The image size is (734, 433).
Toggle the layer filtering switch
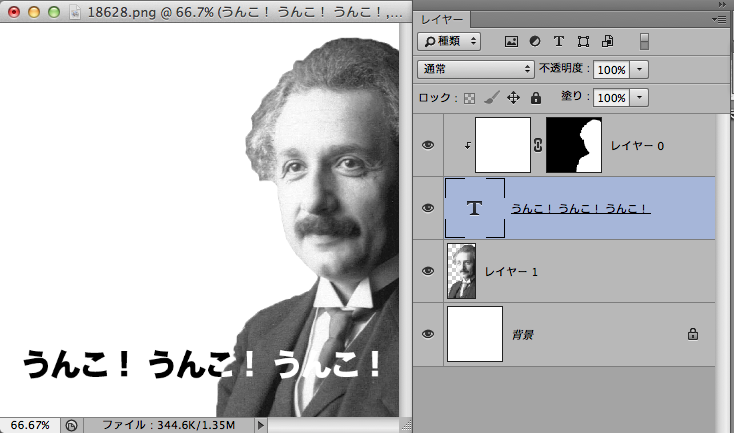click(644, 41)
